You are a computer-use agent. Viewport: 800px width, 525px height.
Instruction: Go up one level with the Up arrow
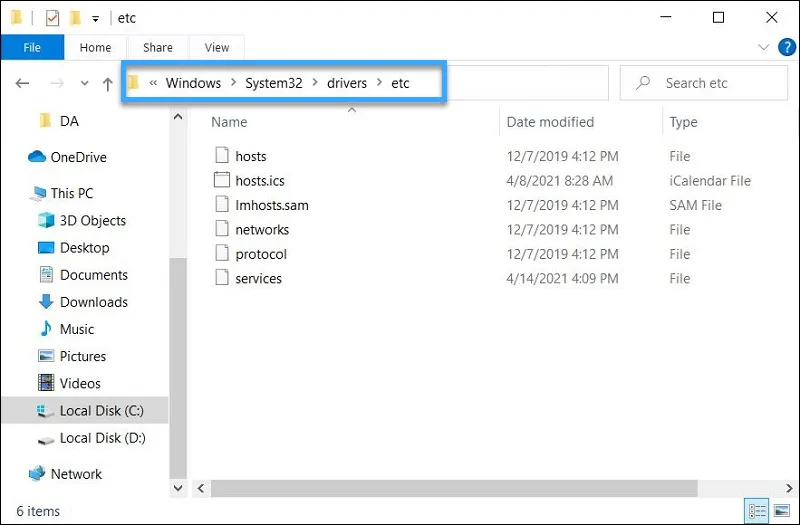[x=107, y=84]
